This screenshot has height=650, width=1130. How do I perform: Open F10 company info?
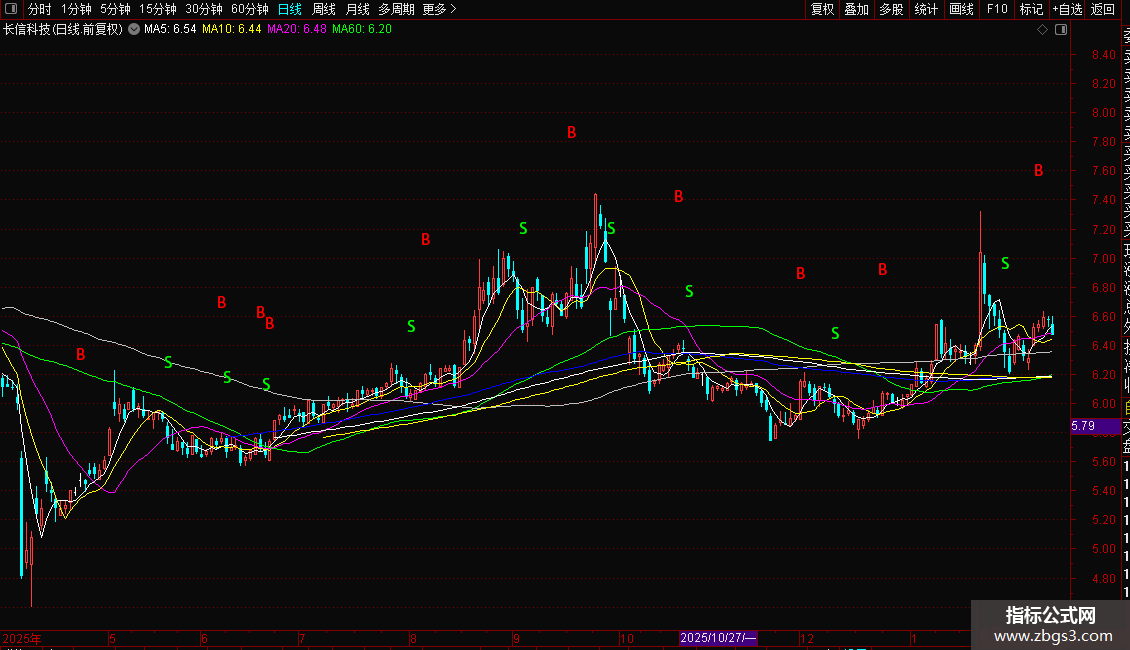(x=997, y=9)
